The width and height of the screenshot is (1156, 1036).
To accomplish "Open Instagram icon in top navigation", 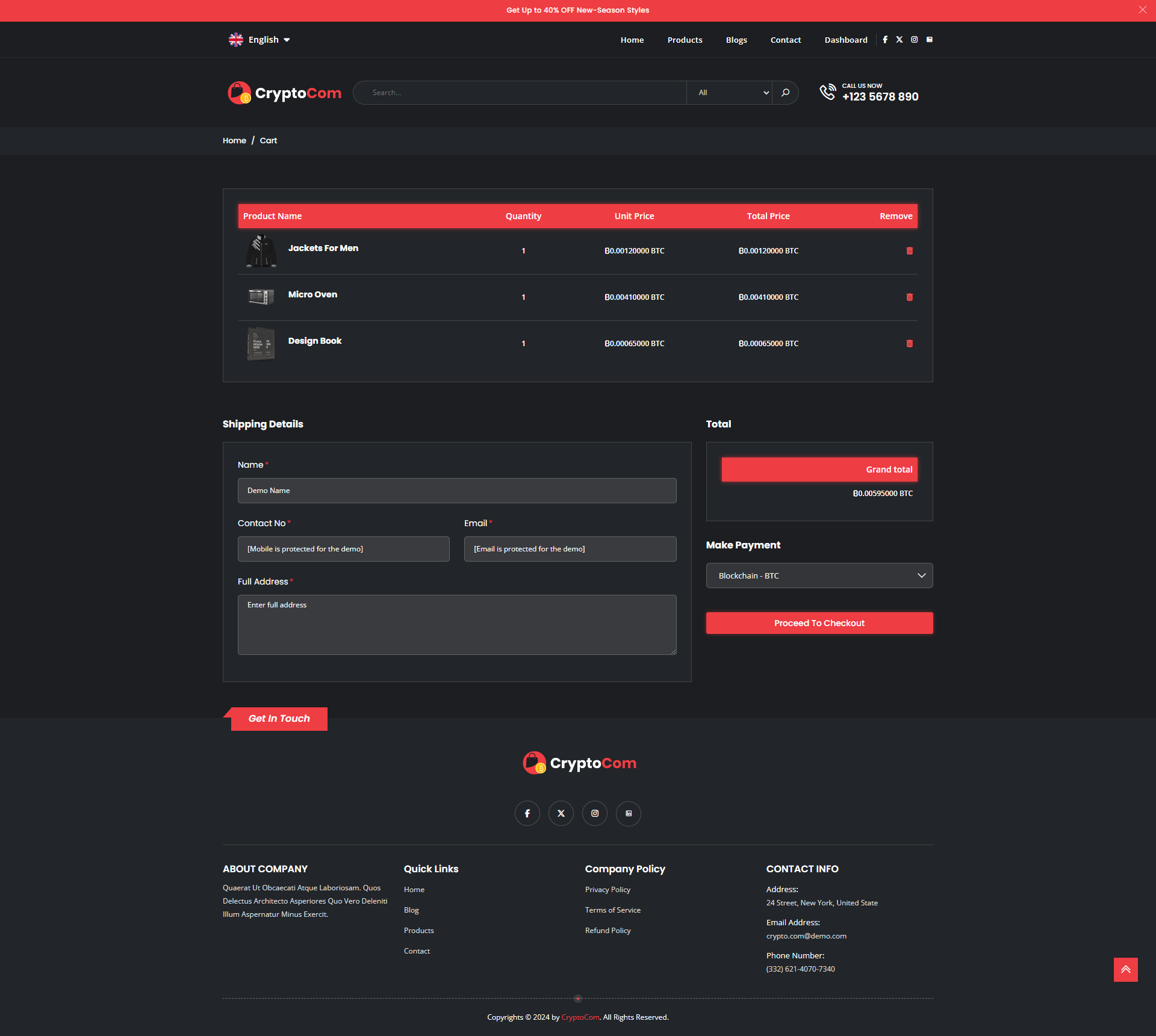I will pyautogui.click(x=914, y=40).
